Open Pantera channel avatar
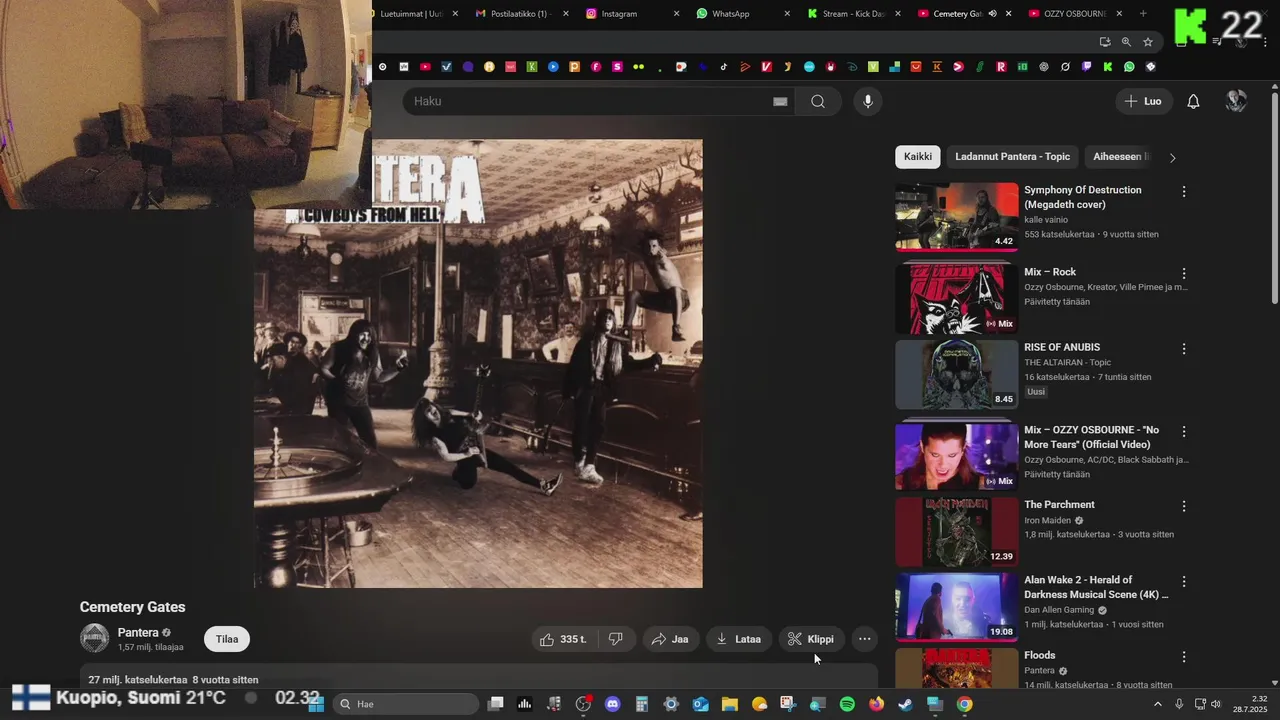Screen dimensions: 1280x720 (x=94, y=638)
